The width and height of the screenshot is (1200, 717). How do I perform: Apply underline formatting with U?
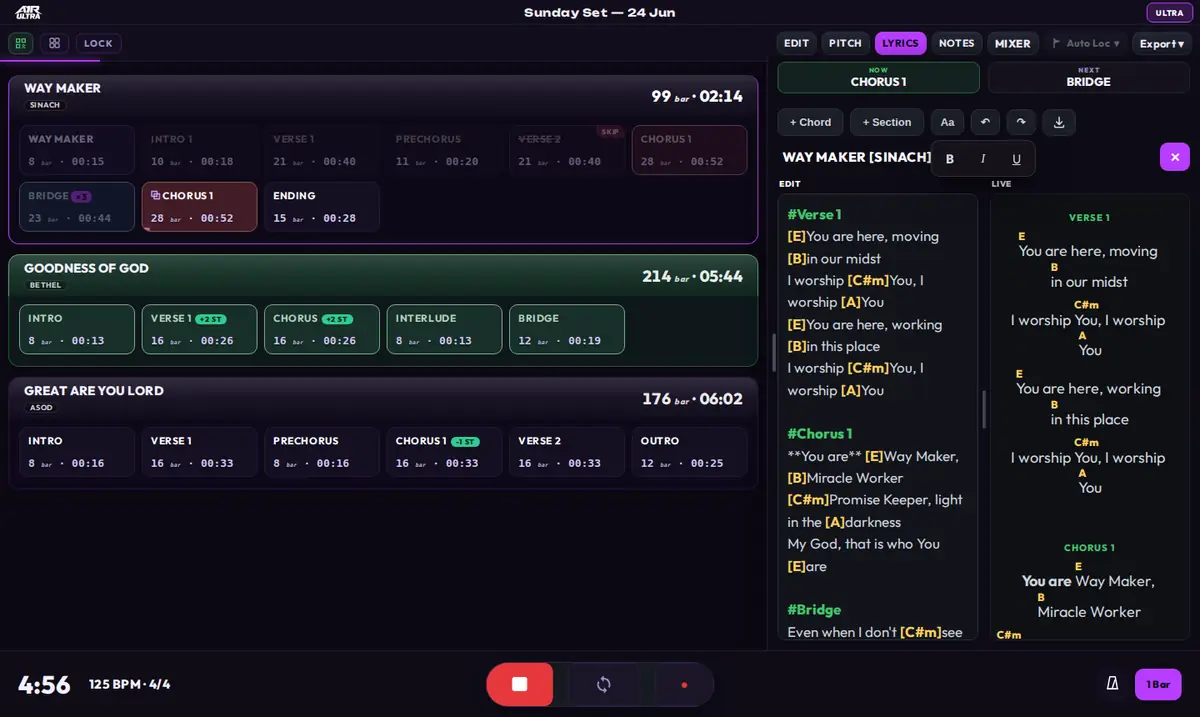[x=1016, y=159]
